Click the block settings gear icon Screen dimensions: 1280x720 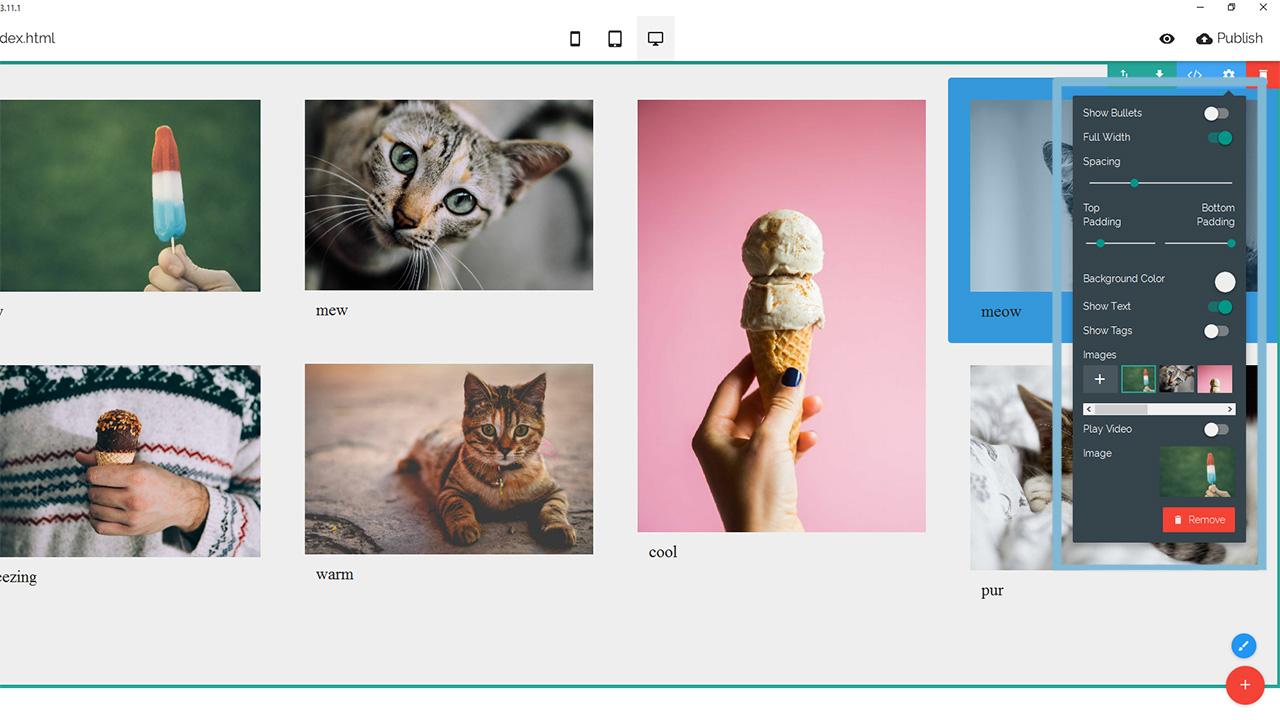tap(1229, 75)
